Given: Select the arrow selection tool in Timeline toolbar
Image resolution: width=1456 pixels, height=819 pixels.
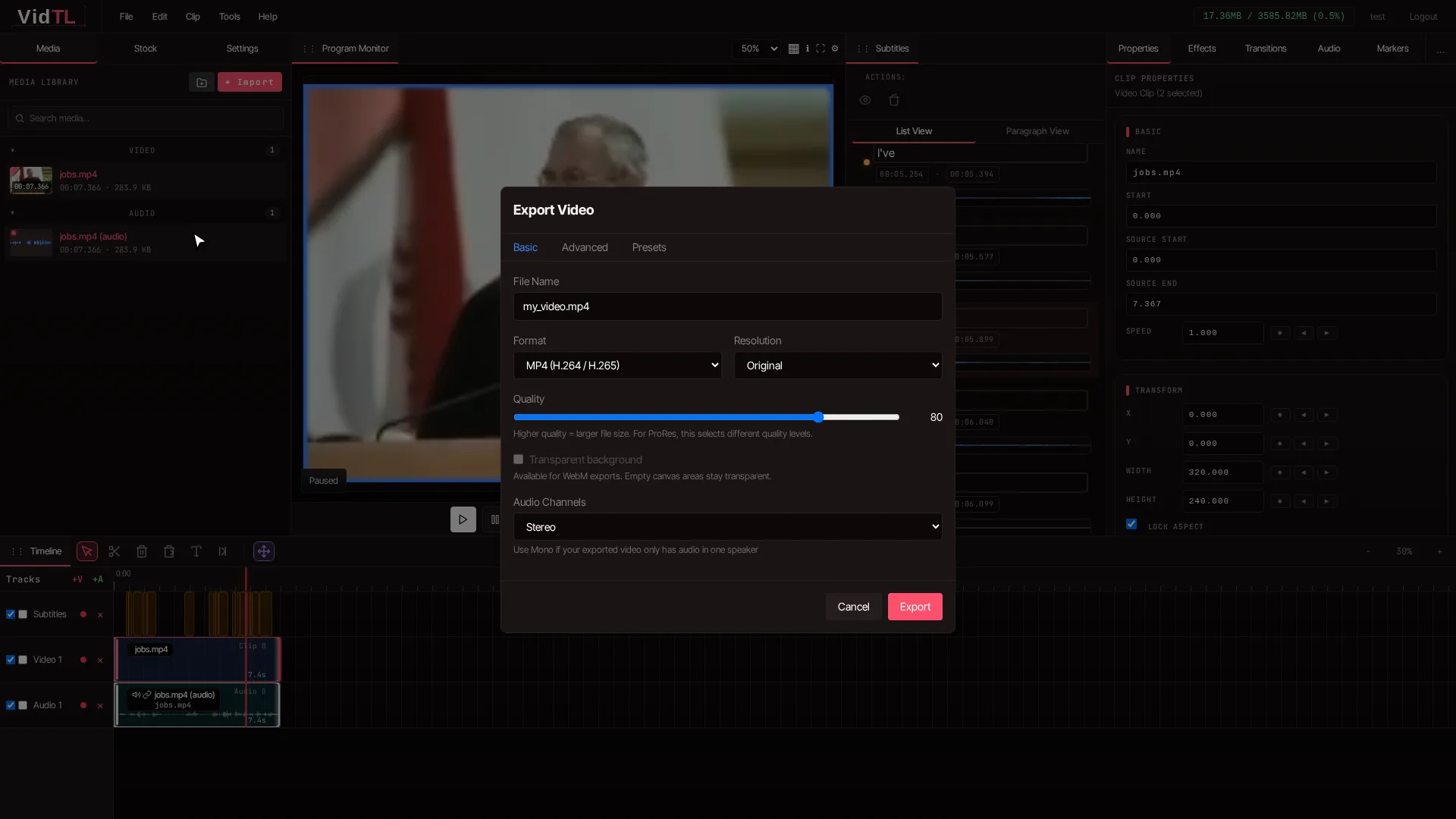Looking at the screenshot, I should [x=87, y=551].
